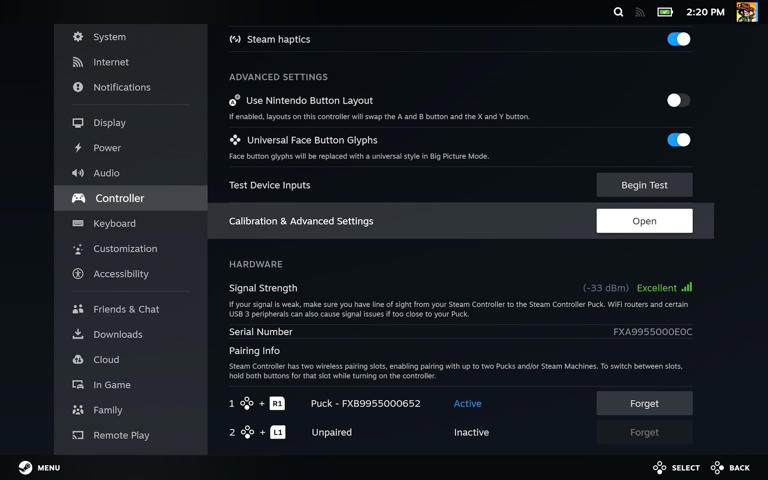768x480 pixels.
Task: Open Calibration & Advanced Settings
Action: (644, 221)
